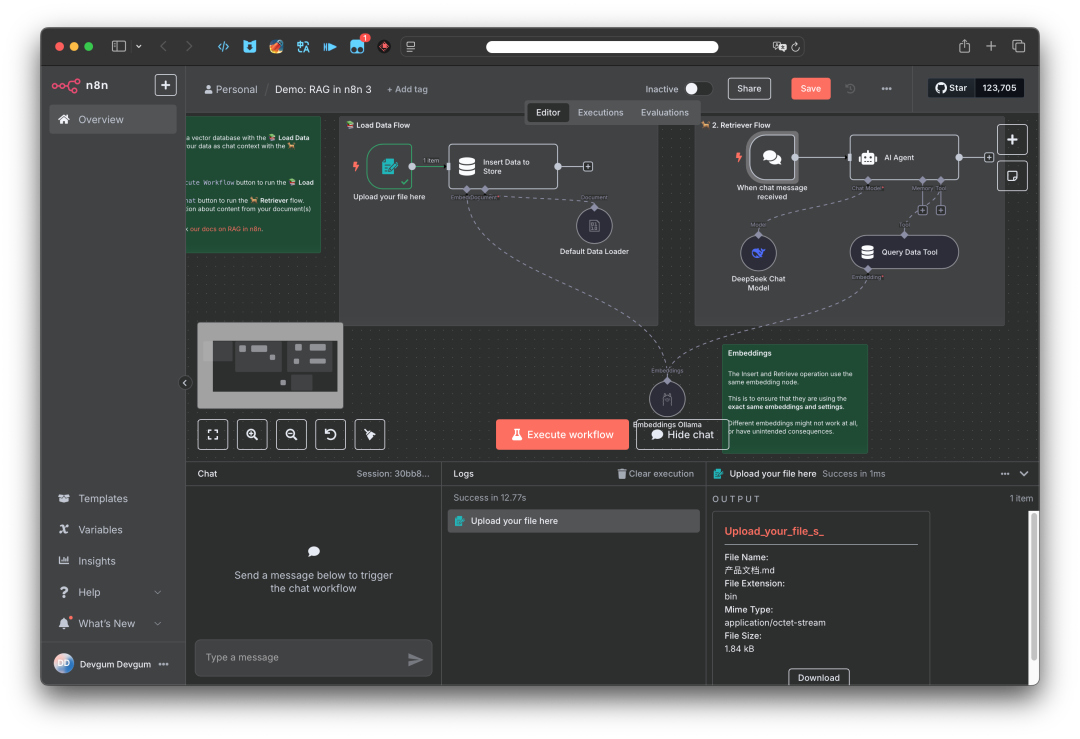Add node after AI Agent output

tap(989, 157)
